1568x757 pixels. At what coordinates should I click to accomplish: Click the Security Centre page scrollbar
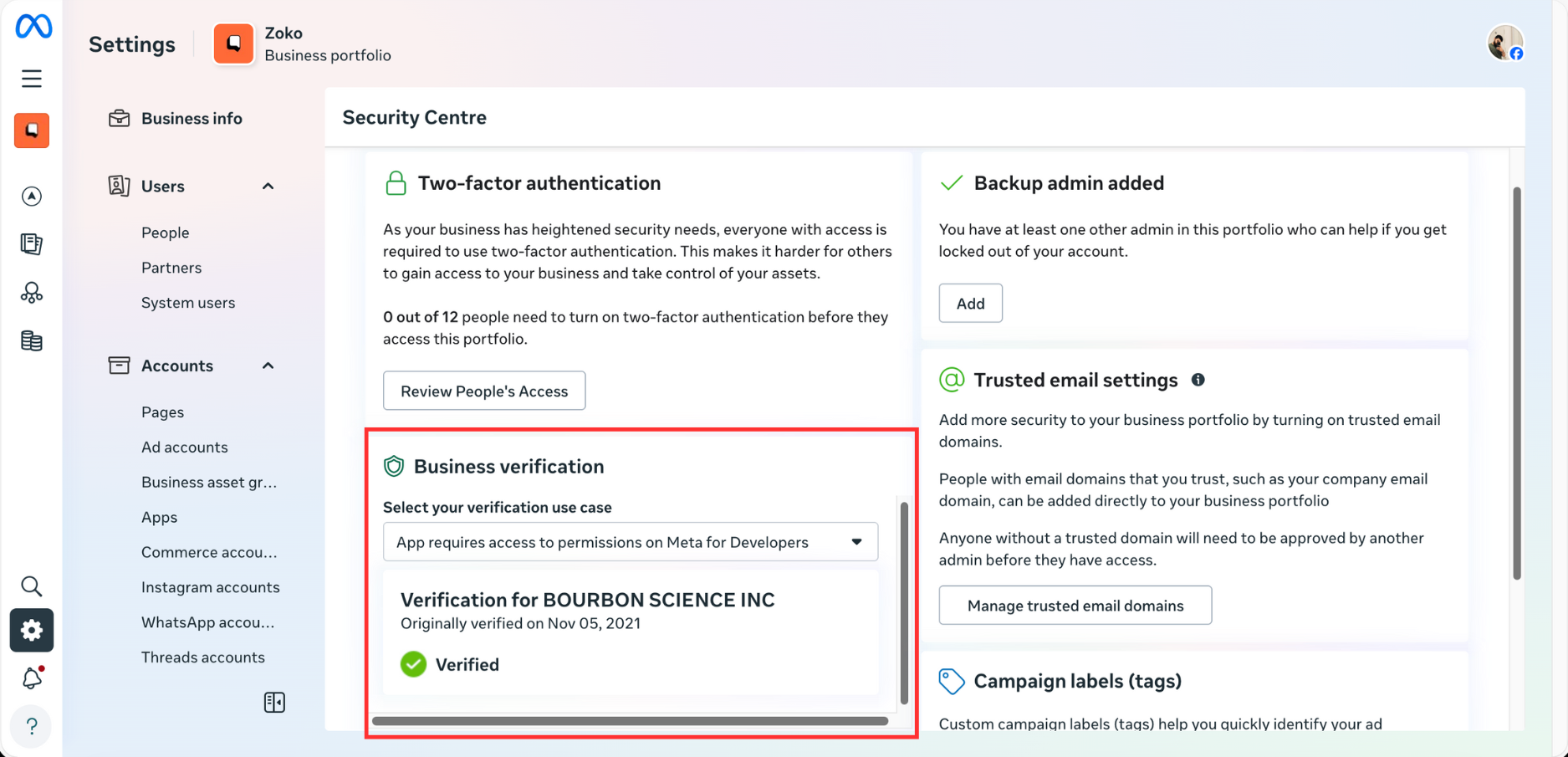1516,383
